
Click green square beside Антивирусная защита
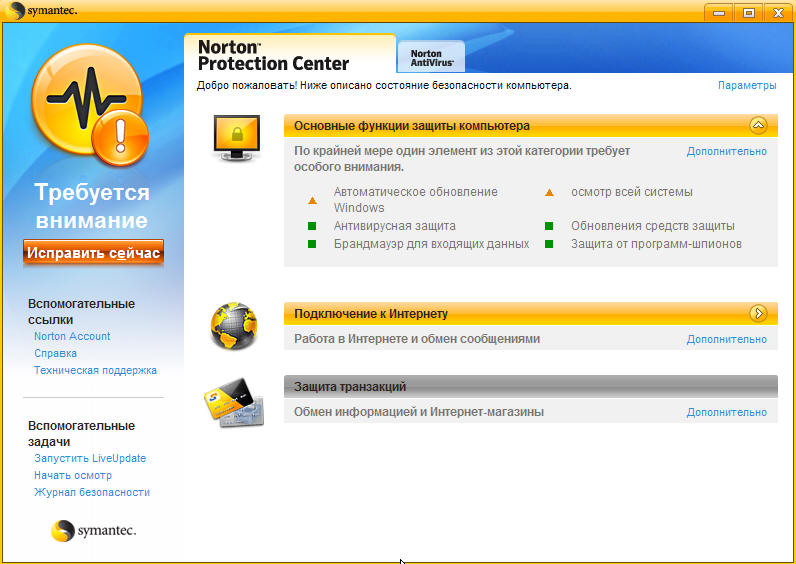point(312,226)
